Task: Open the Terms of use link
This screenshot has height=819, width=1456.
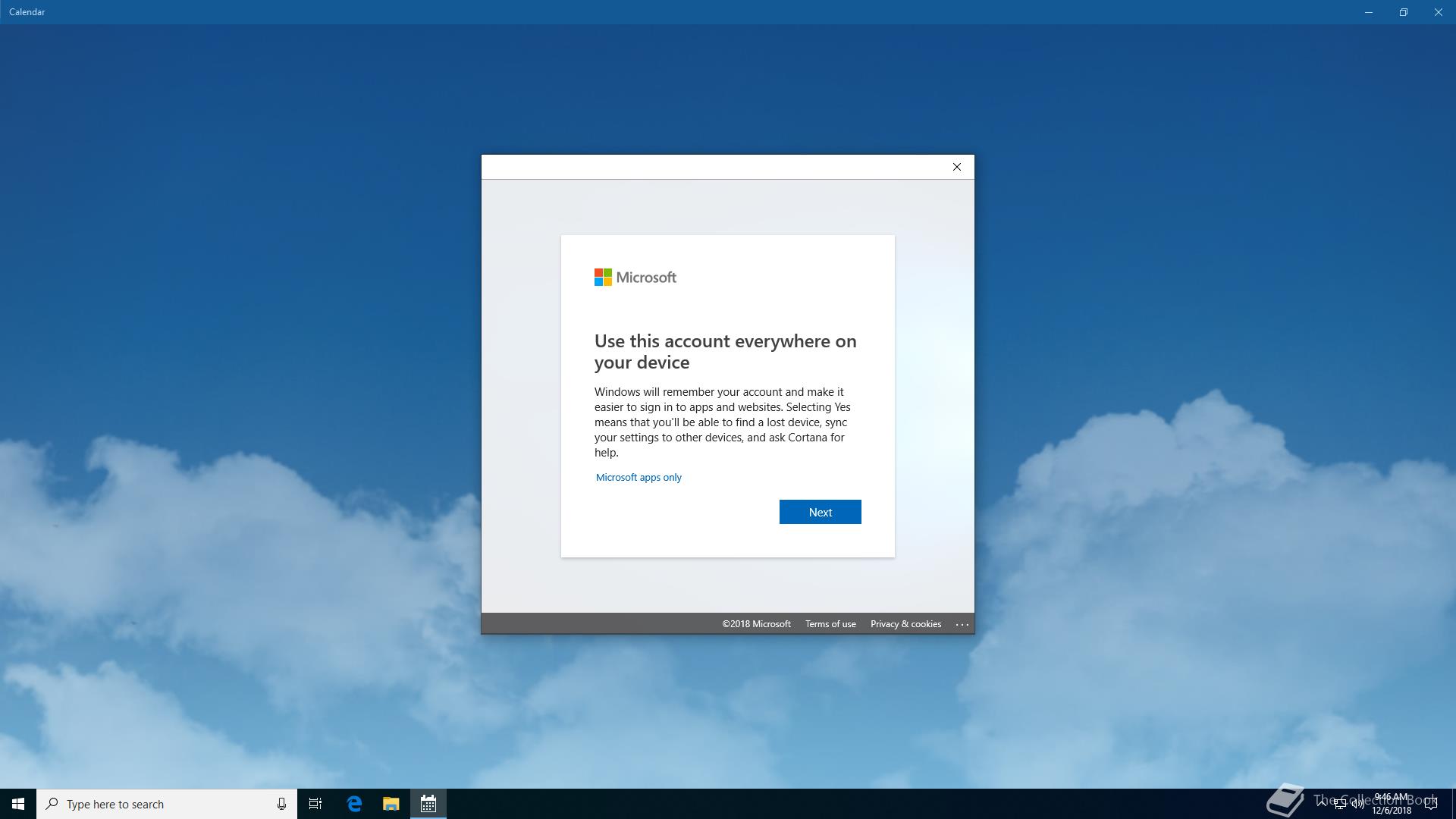Action: 830,624
